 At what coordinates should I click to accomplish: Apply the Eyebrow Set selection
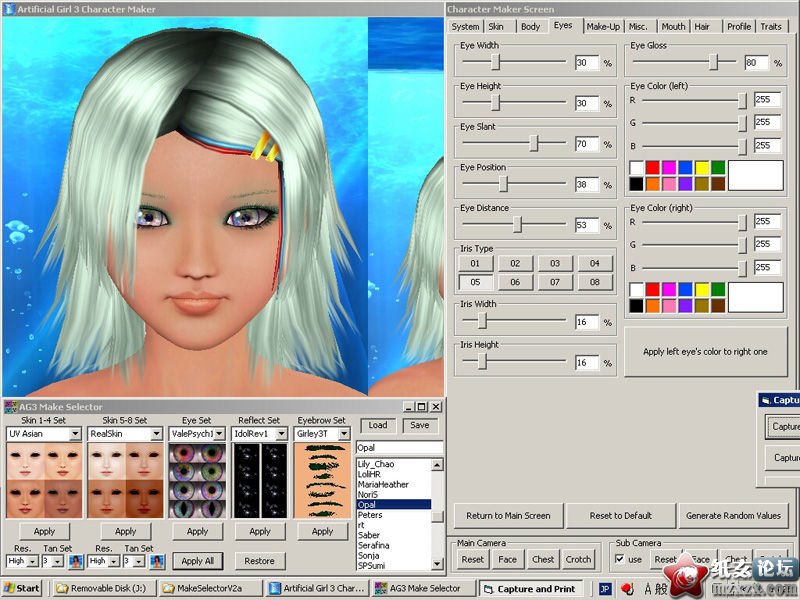pos(322,532)
